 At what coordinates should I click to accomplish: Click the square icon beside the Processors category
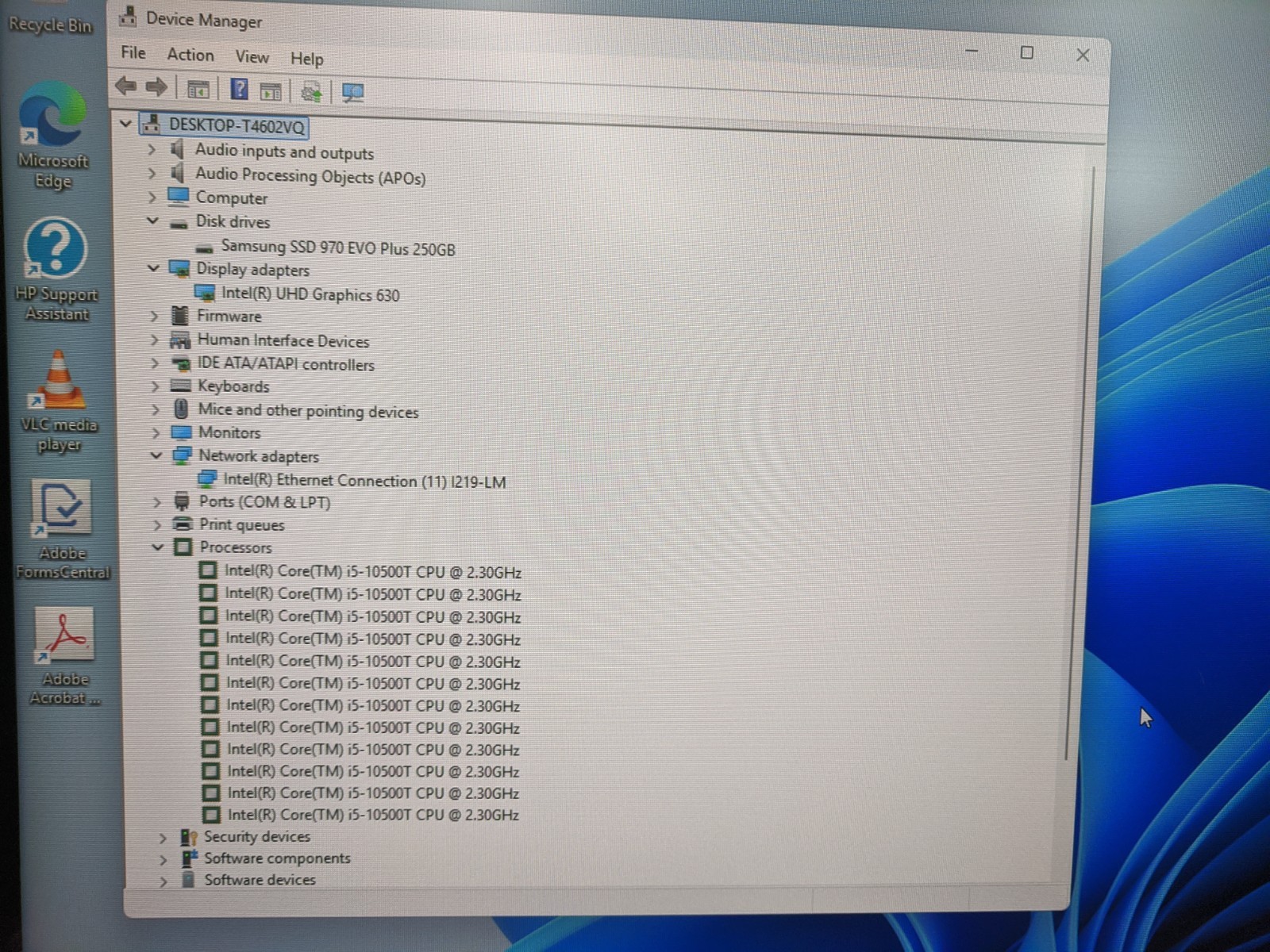(x=183, y=547)
